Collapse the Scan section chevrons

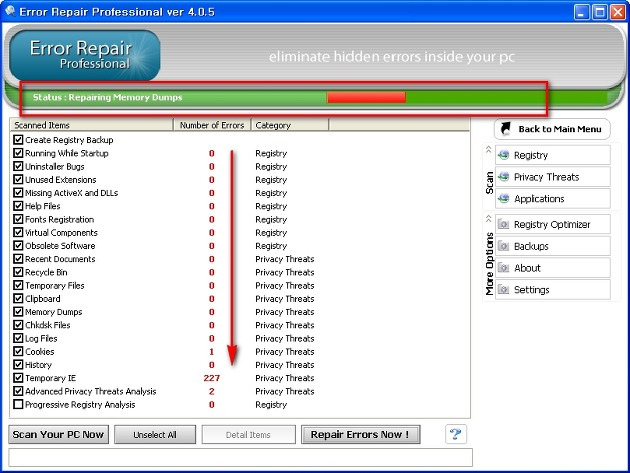pos(489,149)
